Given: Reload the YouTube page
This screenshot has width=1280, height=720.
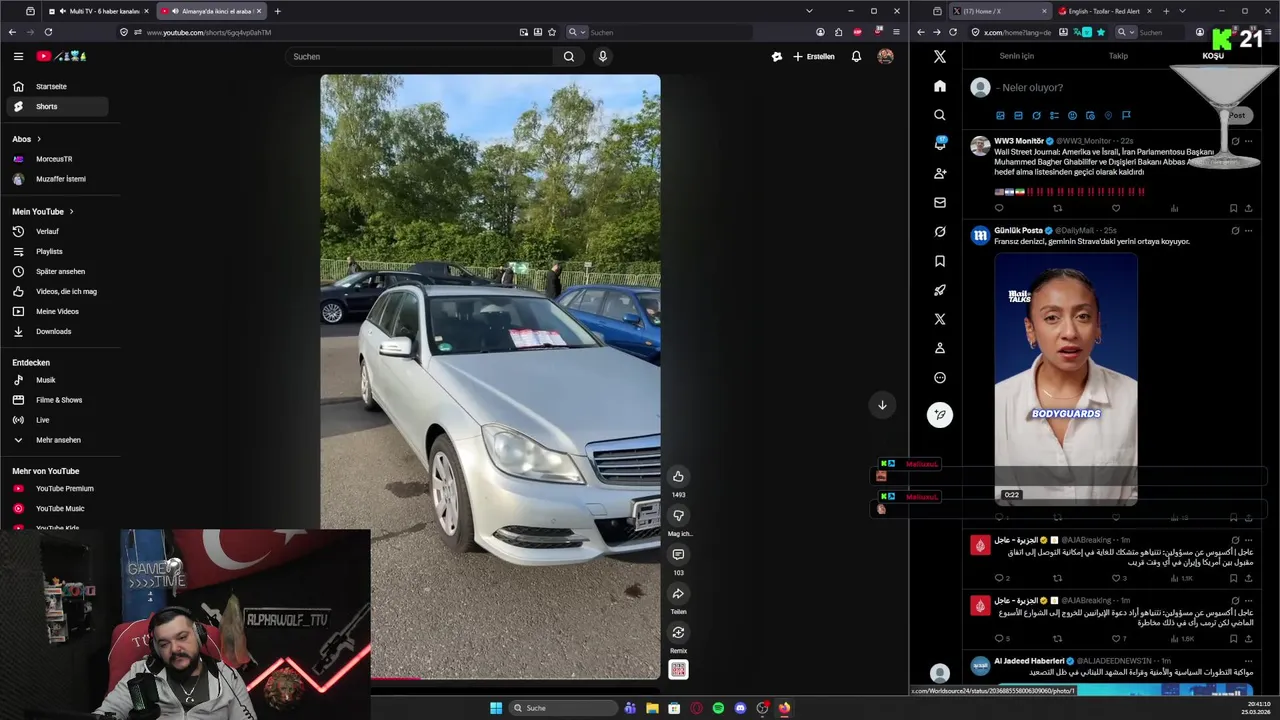Looking at the screenshot, I should [48, 32].
